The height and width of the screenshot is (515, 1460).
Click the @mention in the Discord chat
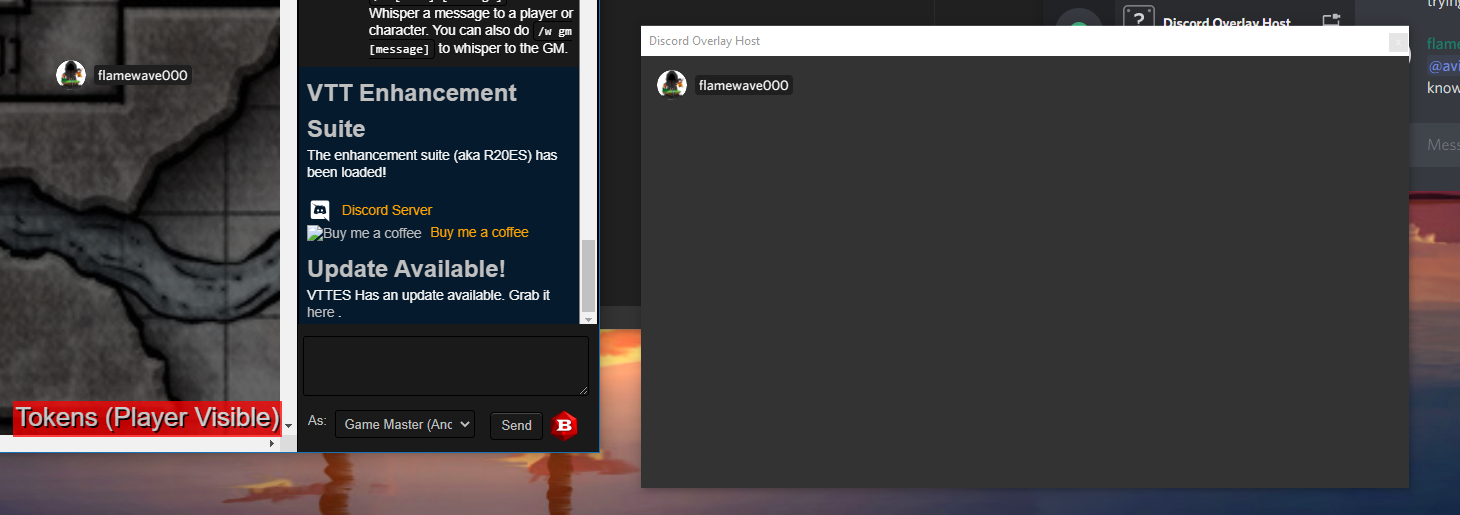[x=1443, y=66]
